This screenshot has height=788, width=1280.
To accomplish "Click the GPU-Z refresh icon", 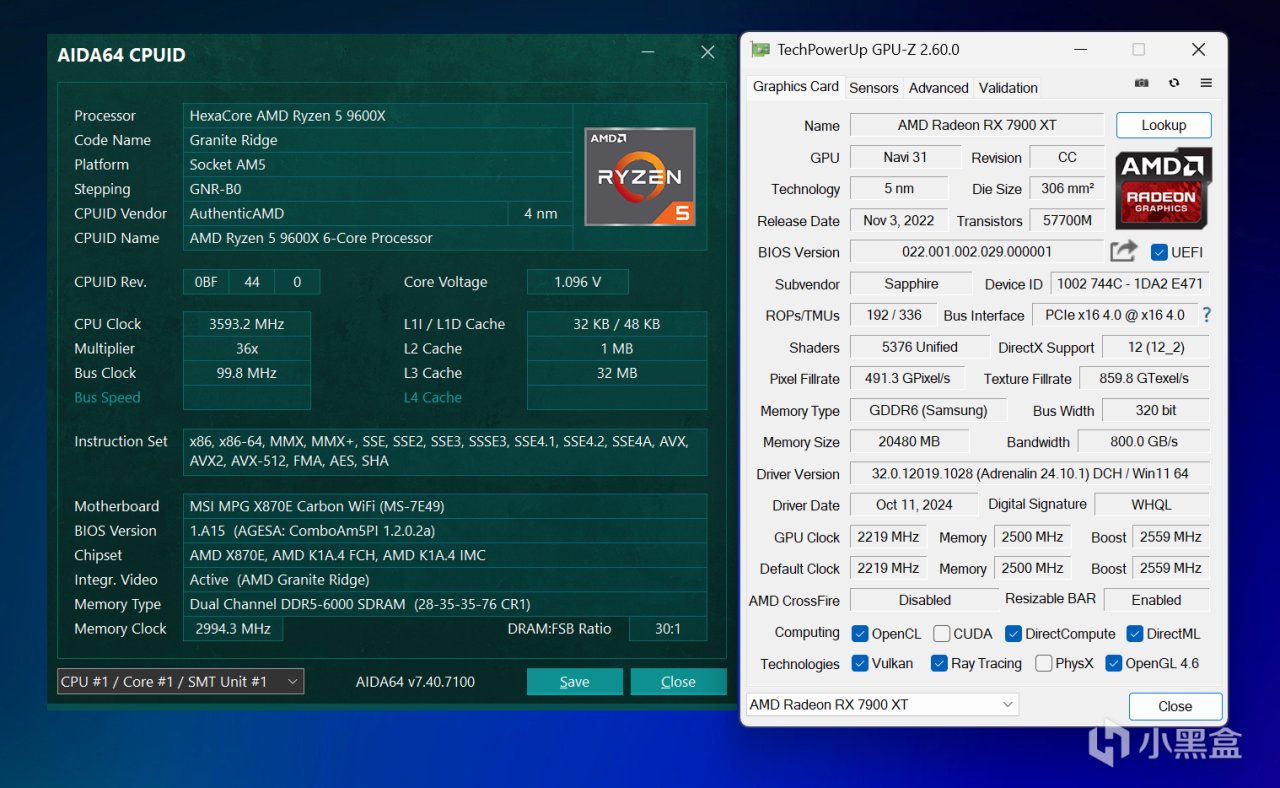I will (x=1174, y=83).
